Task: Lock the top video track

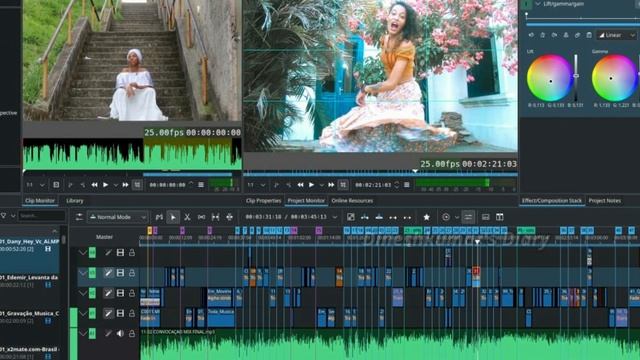Action: pos(132,253)
